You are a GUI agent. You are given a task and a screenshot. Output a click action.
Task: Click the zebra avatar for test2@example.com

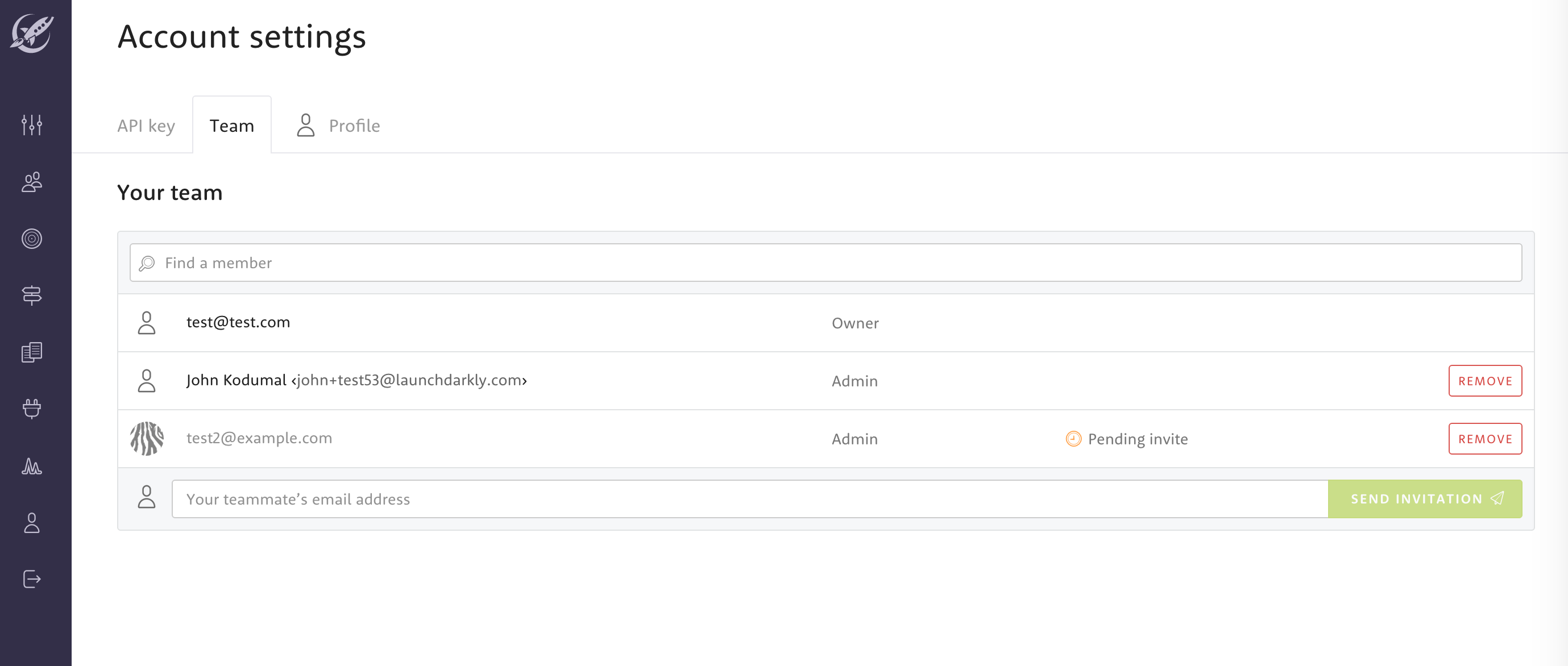pos(147,439)
